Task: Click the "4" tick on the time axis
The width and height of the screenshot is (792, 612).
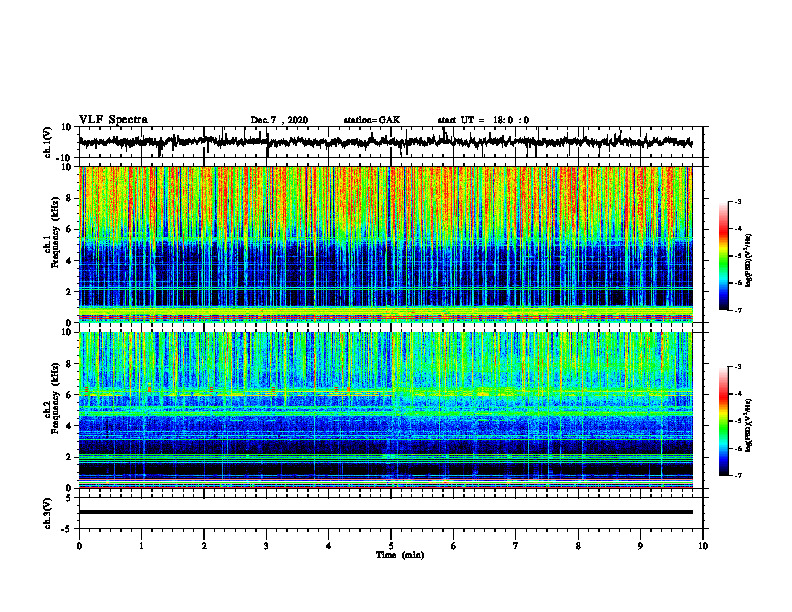Action: coord(329,546)
